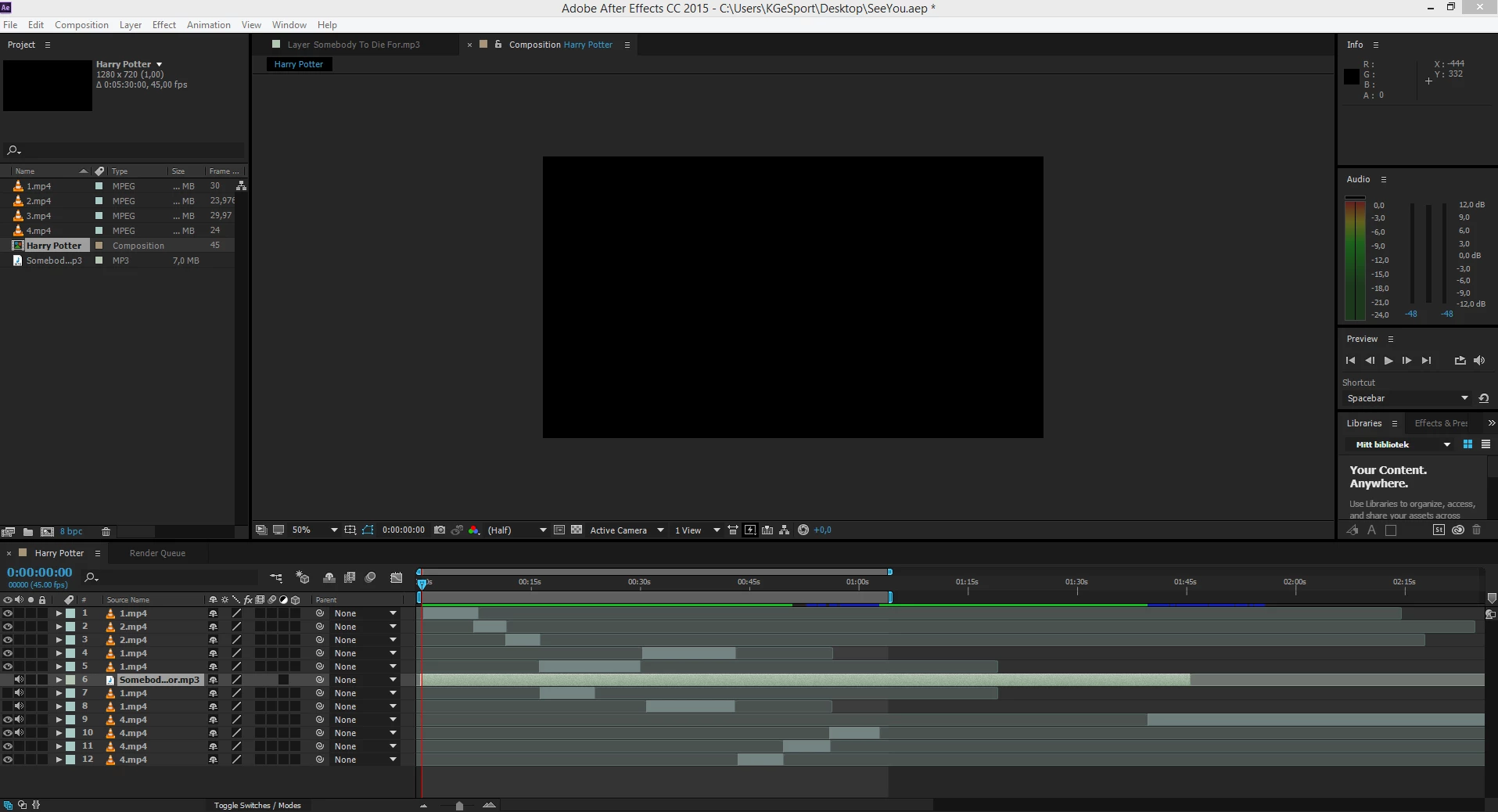Screen dimensions: 1498x812
Task: Open Interpret Footage from the Project panel footer
Action: click(9, 531)
